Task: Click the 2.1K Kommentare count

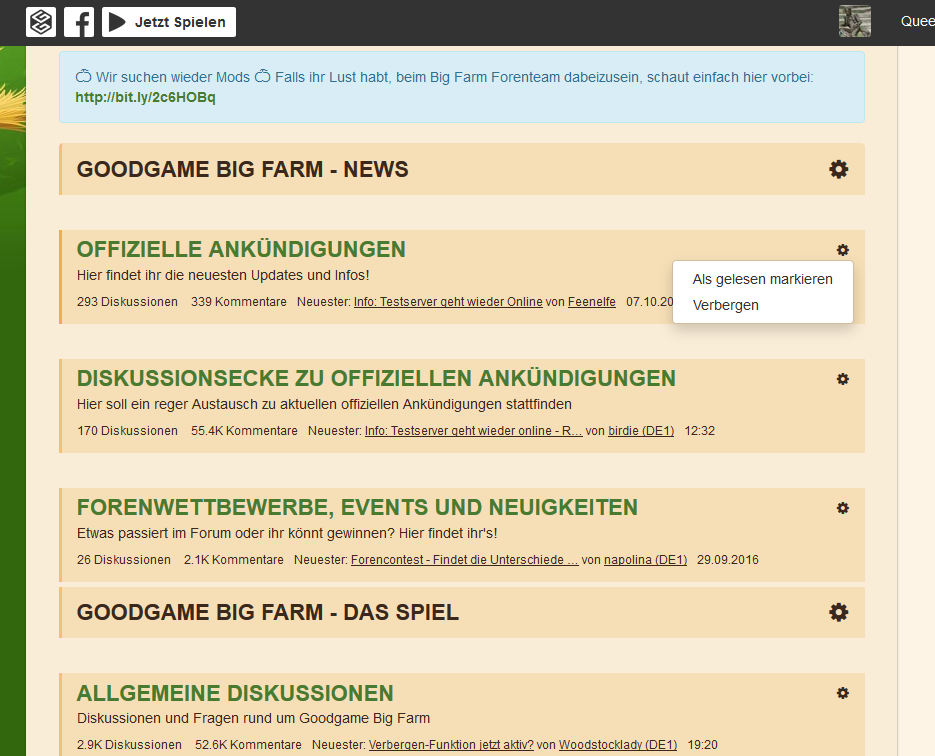Action: [234, 560]
